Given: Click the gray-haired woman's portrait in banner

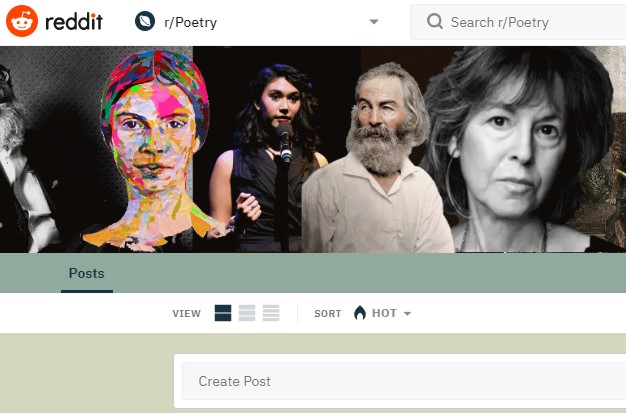Looking at the screenshot, I should (520, 150).
